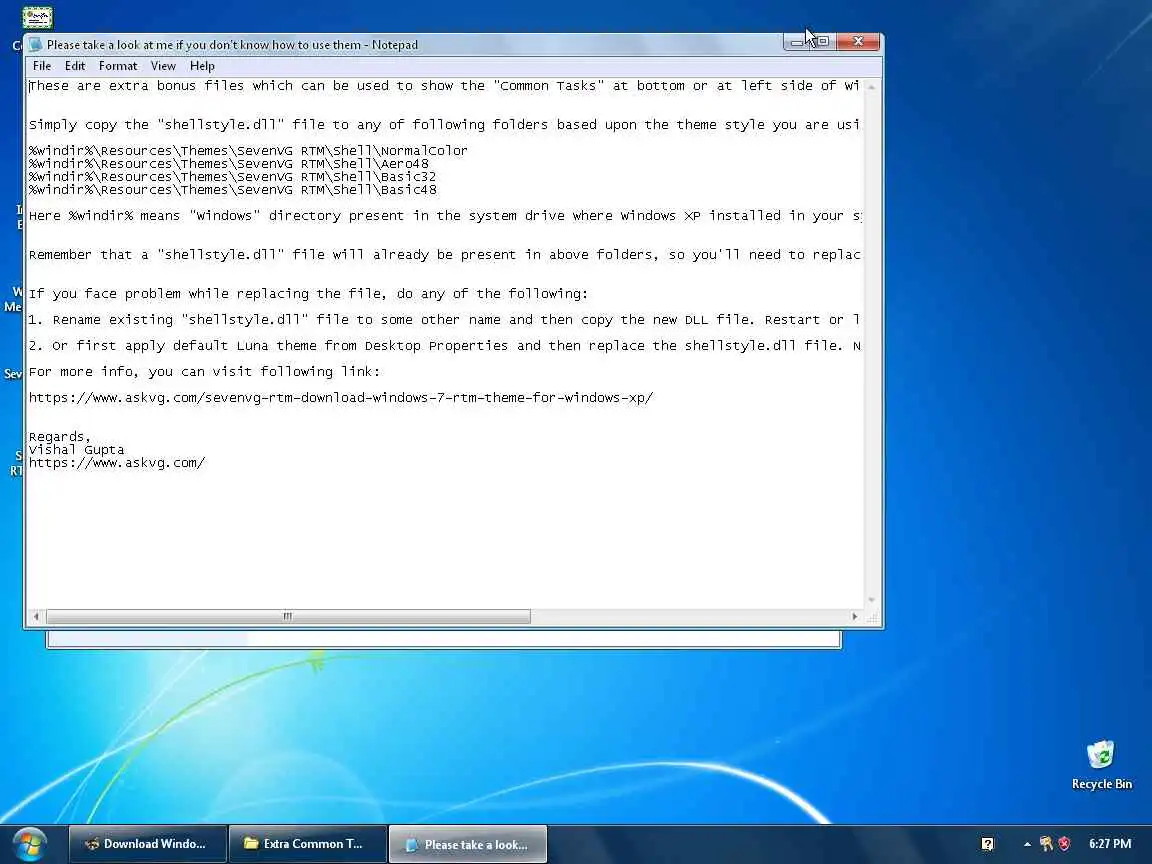Click the Notepad resize grip corner

pyautogui.click(x=872, y=617)
